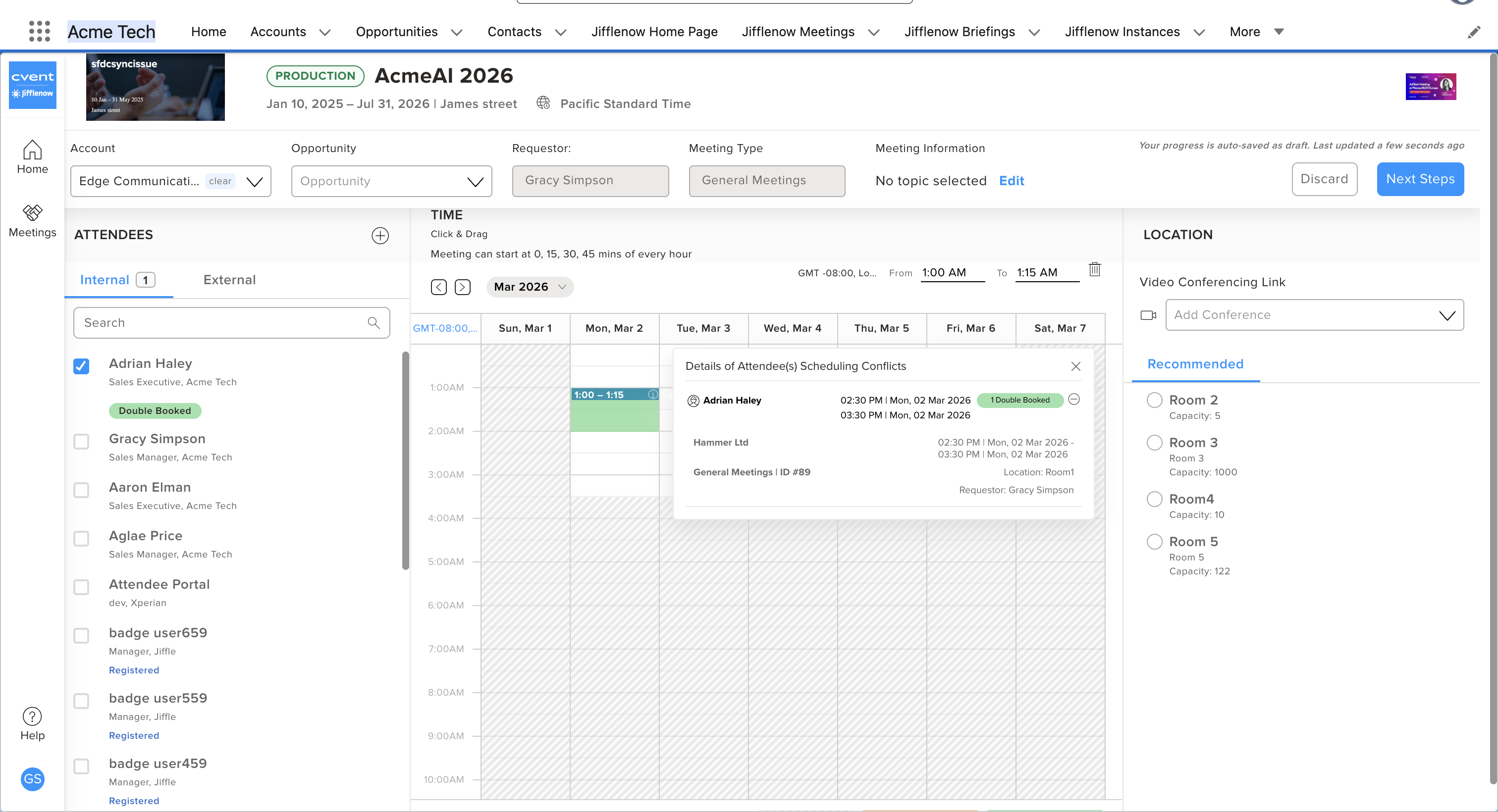Go to next week arrow
1498x812 pixels.
(x=462, y=287)
